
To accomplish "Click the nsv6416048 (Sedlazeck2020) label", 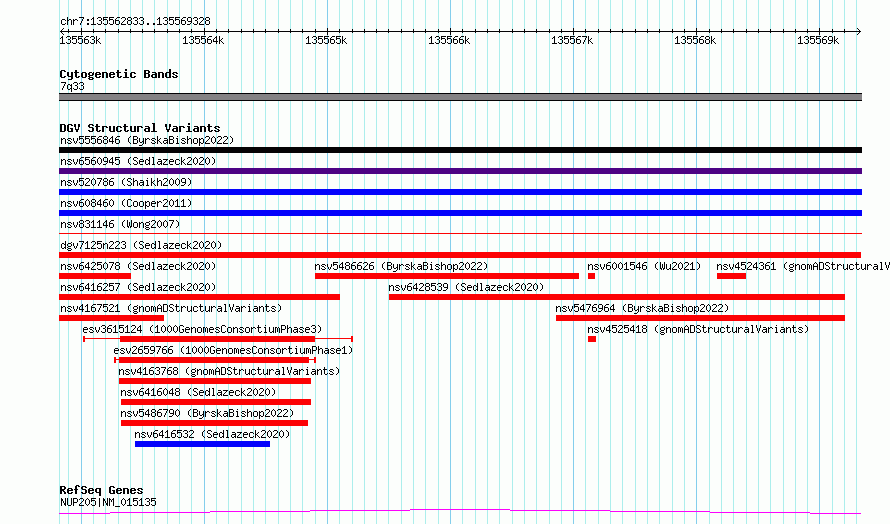I will coord(198,392).
